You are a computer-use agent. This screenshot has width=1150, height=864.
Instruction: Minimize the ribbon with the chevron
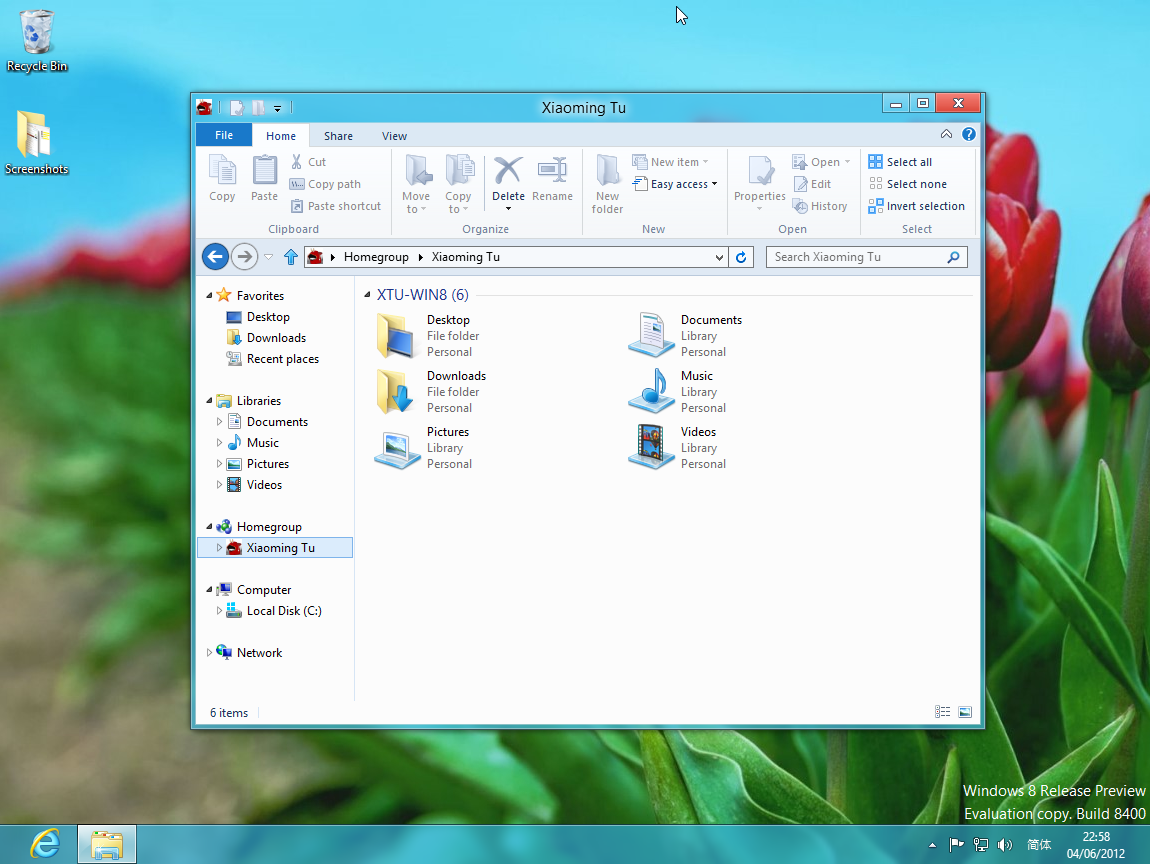tap(946, 134)
